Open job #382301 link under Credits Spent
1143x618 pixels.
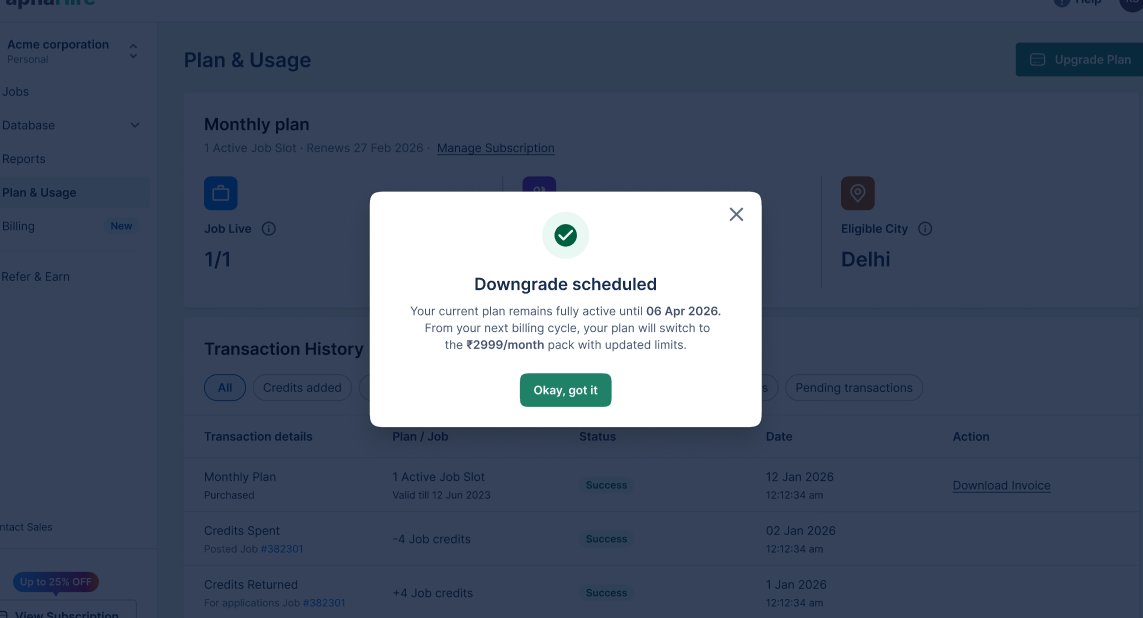pyautogui.click(x=282, y=549)
